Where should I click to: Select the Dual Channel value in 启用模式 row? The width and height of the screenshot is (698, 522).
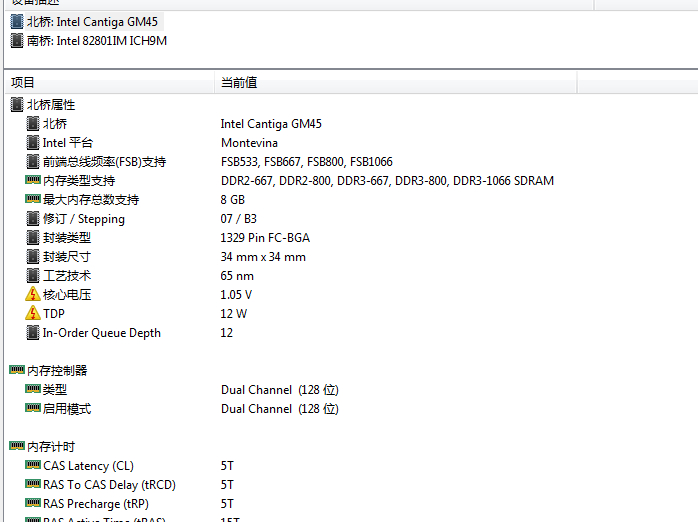click(x=280, y=409)
